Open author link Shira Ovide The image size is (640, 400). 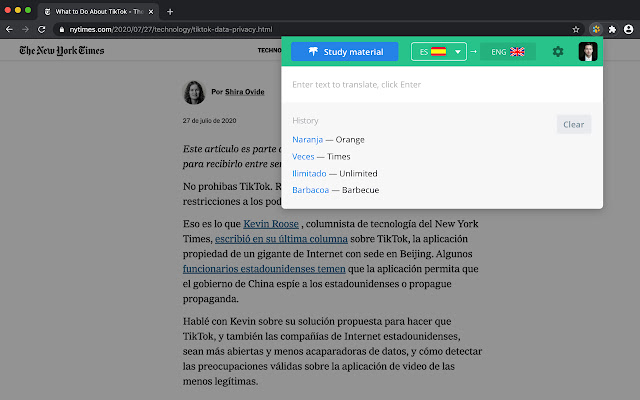[244, 92]
